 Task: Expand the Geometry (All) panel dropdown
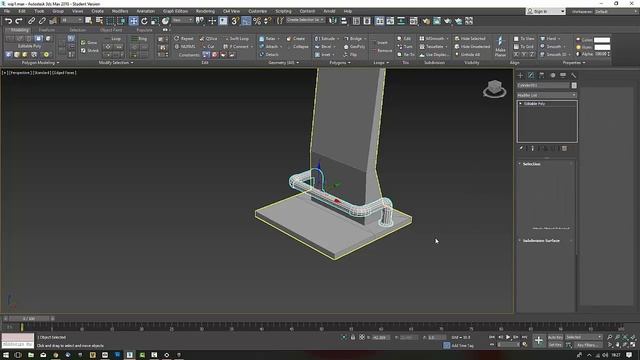284,63
